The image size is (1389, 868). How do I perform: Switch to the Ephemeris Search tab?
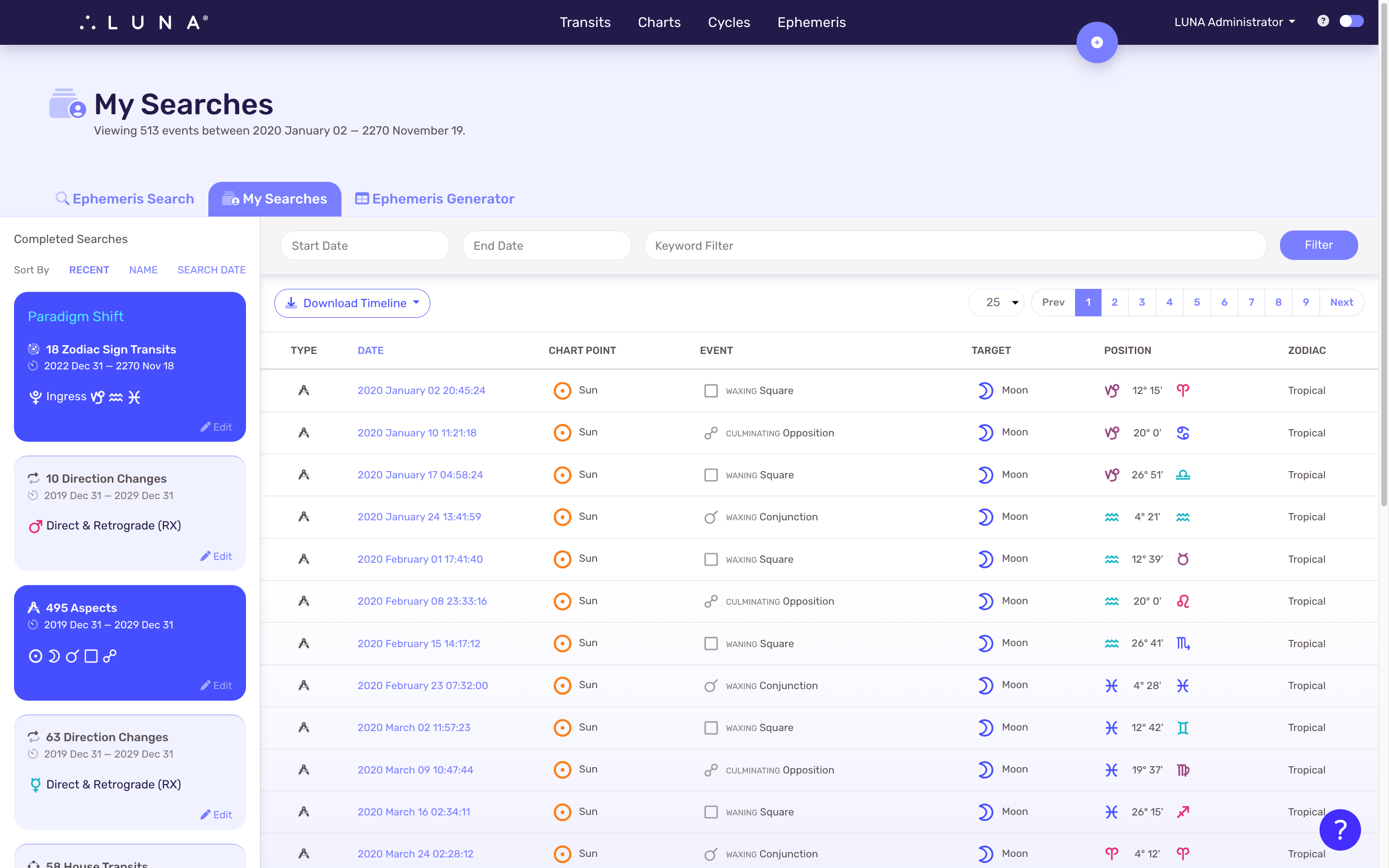(x=124, y=198)
